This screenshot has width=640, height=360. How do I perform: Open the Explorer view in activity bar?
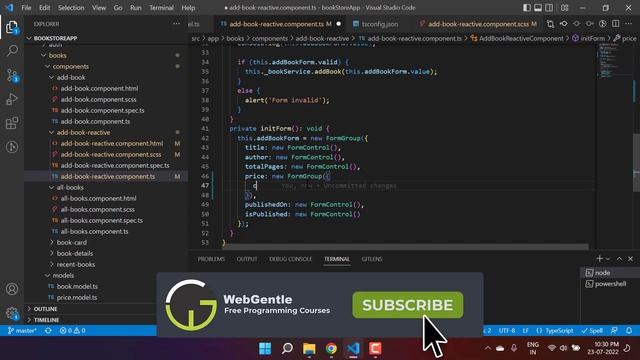click(12, 27)
